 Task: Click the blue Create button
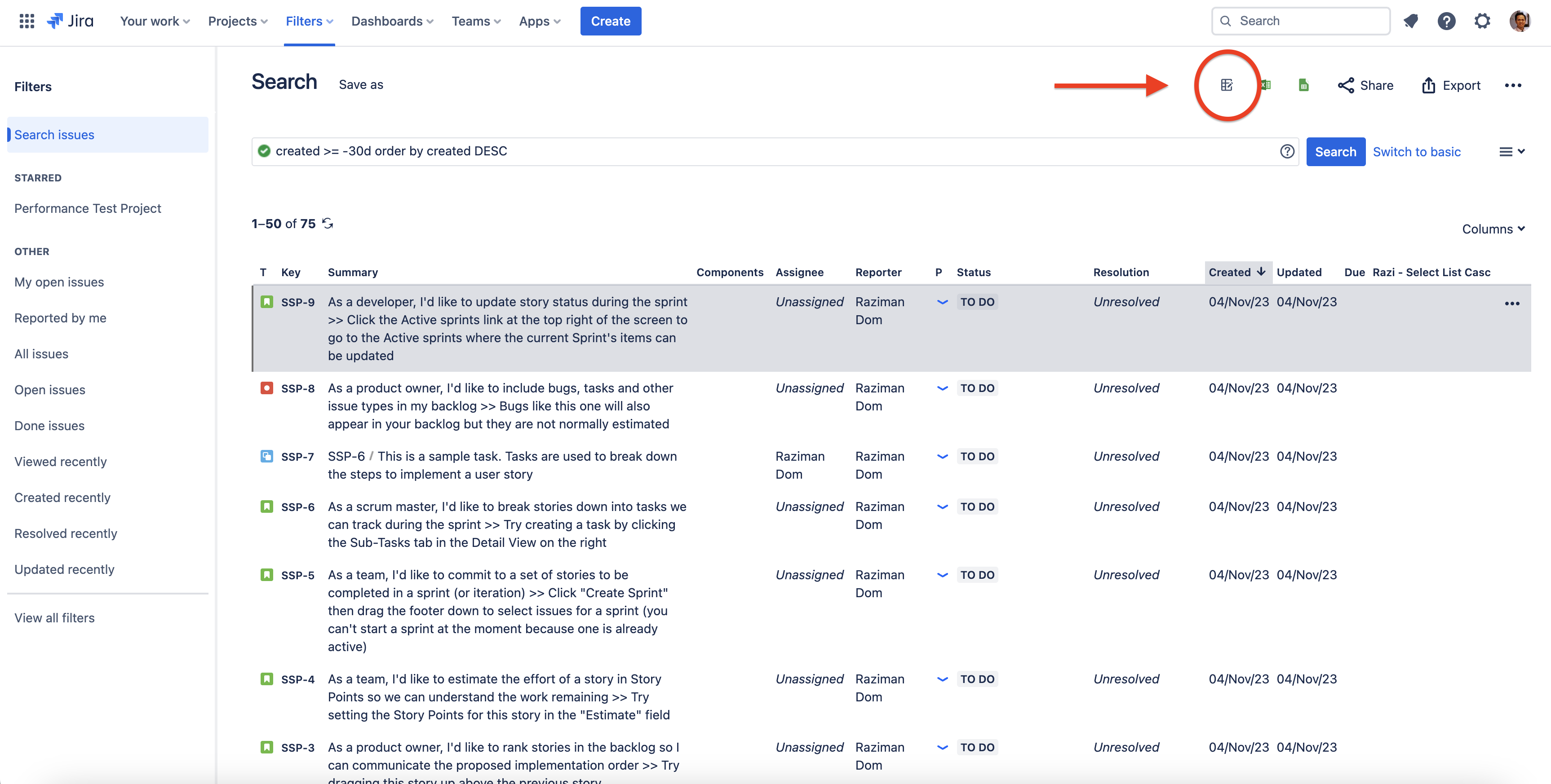point(610,21)
